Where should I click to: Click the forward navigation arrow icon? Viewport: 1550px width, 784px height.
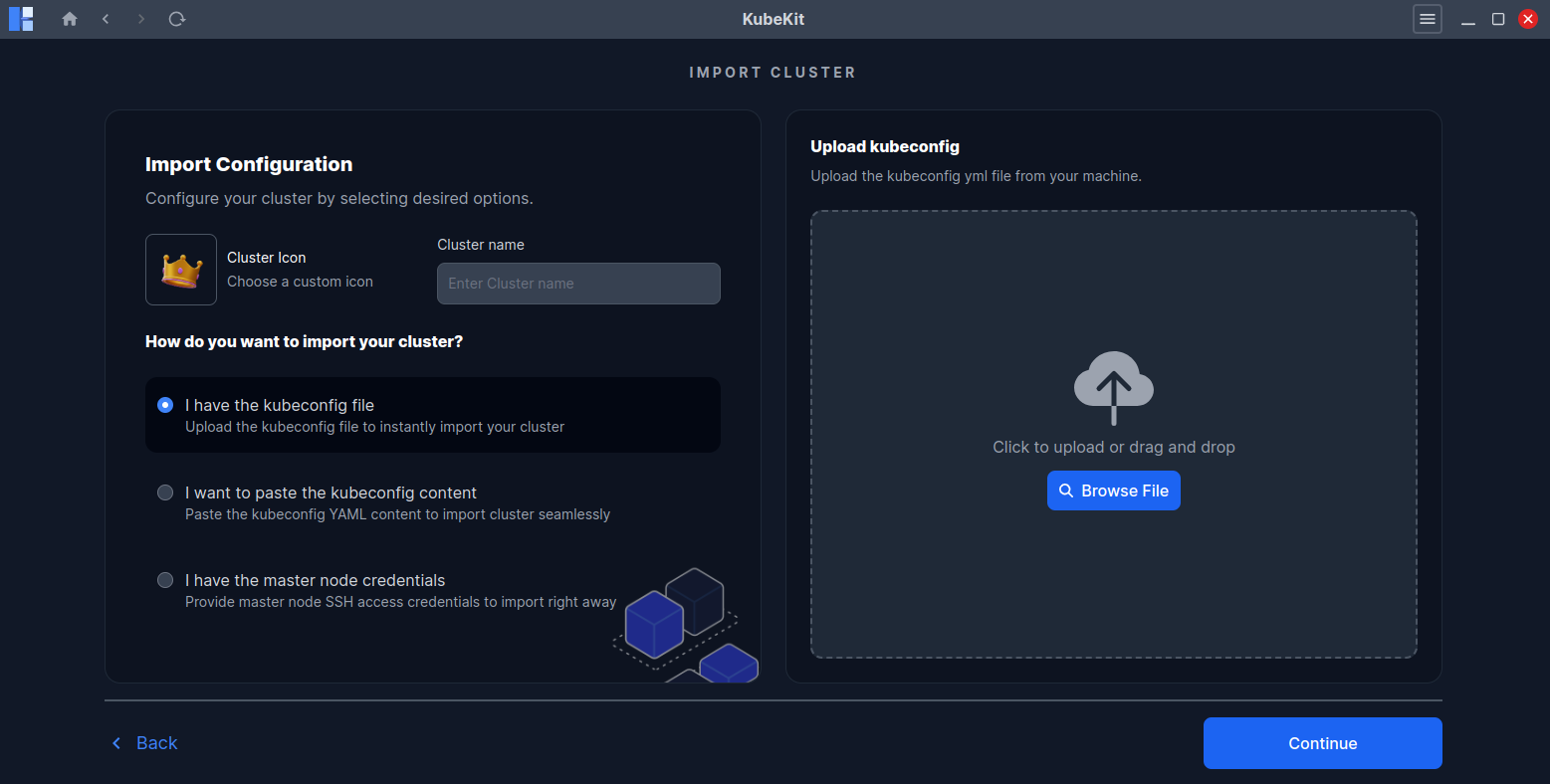pyautogui.click(x=141, y=18)
